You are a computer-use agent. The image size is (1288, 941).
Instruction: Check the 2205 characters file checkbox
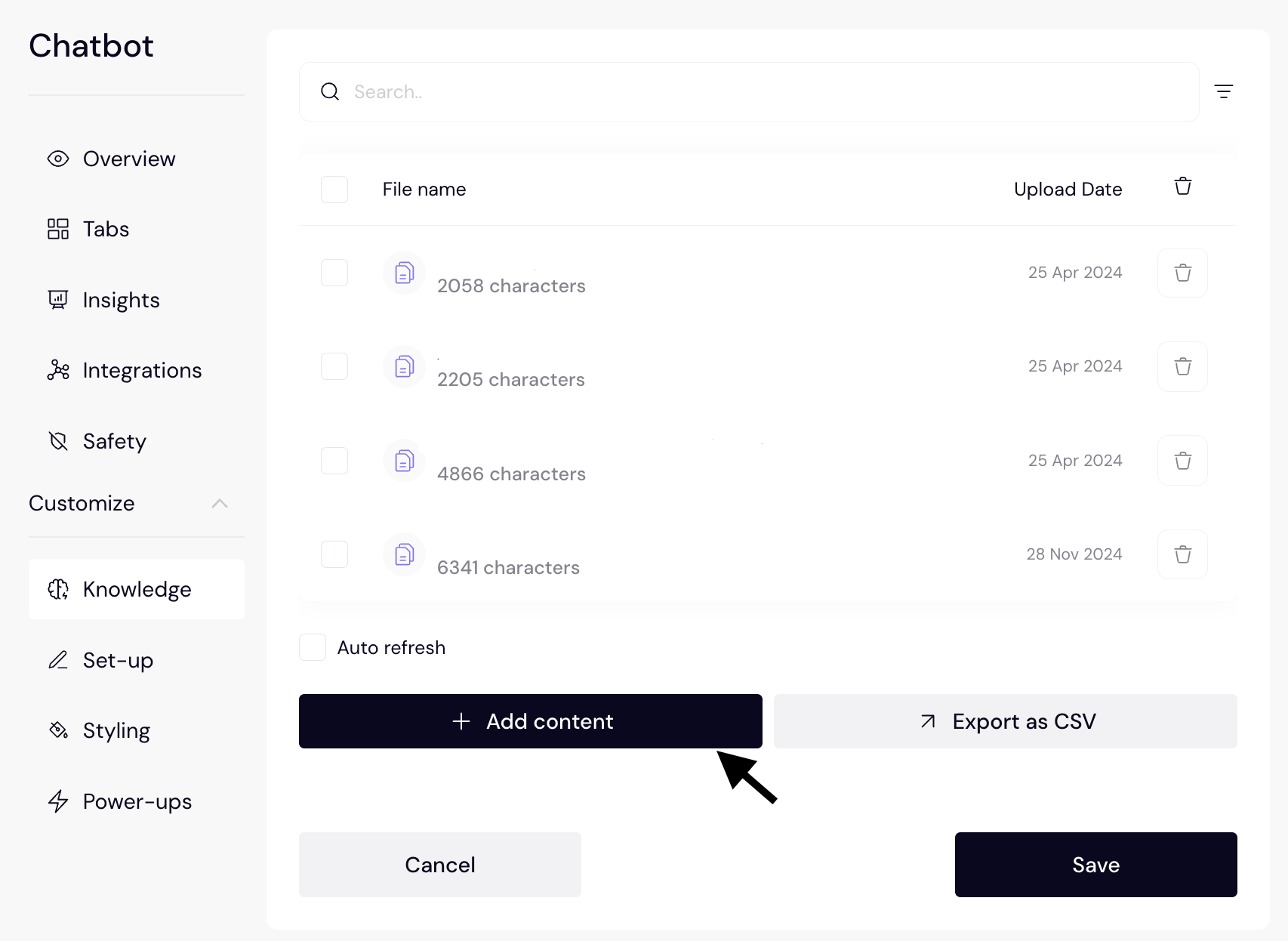tap(334, 366)
